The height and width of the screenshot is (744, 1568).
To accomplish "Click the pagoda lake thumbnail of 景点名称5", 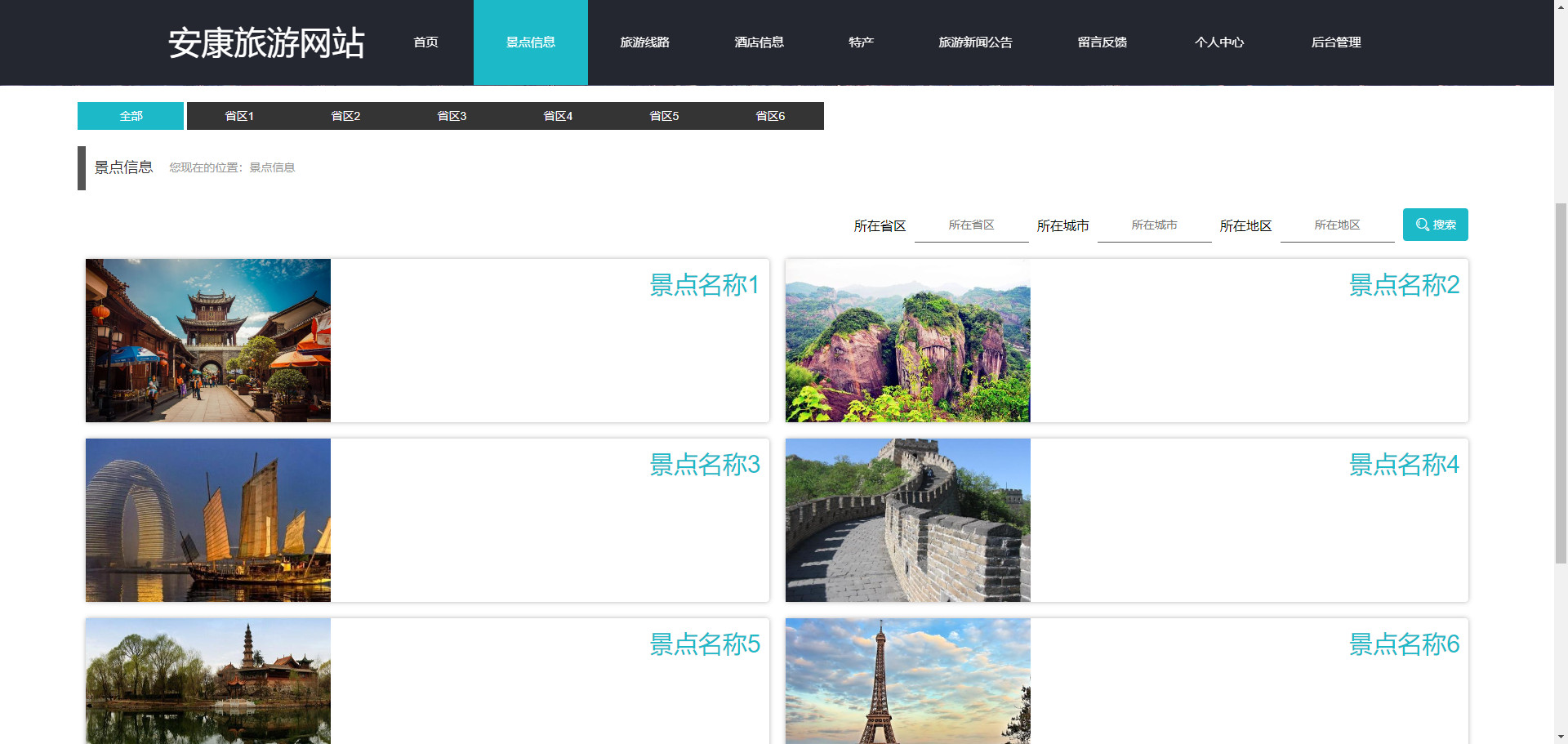I will tap(208, 681).
